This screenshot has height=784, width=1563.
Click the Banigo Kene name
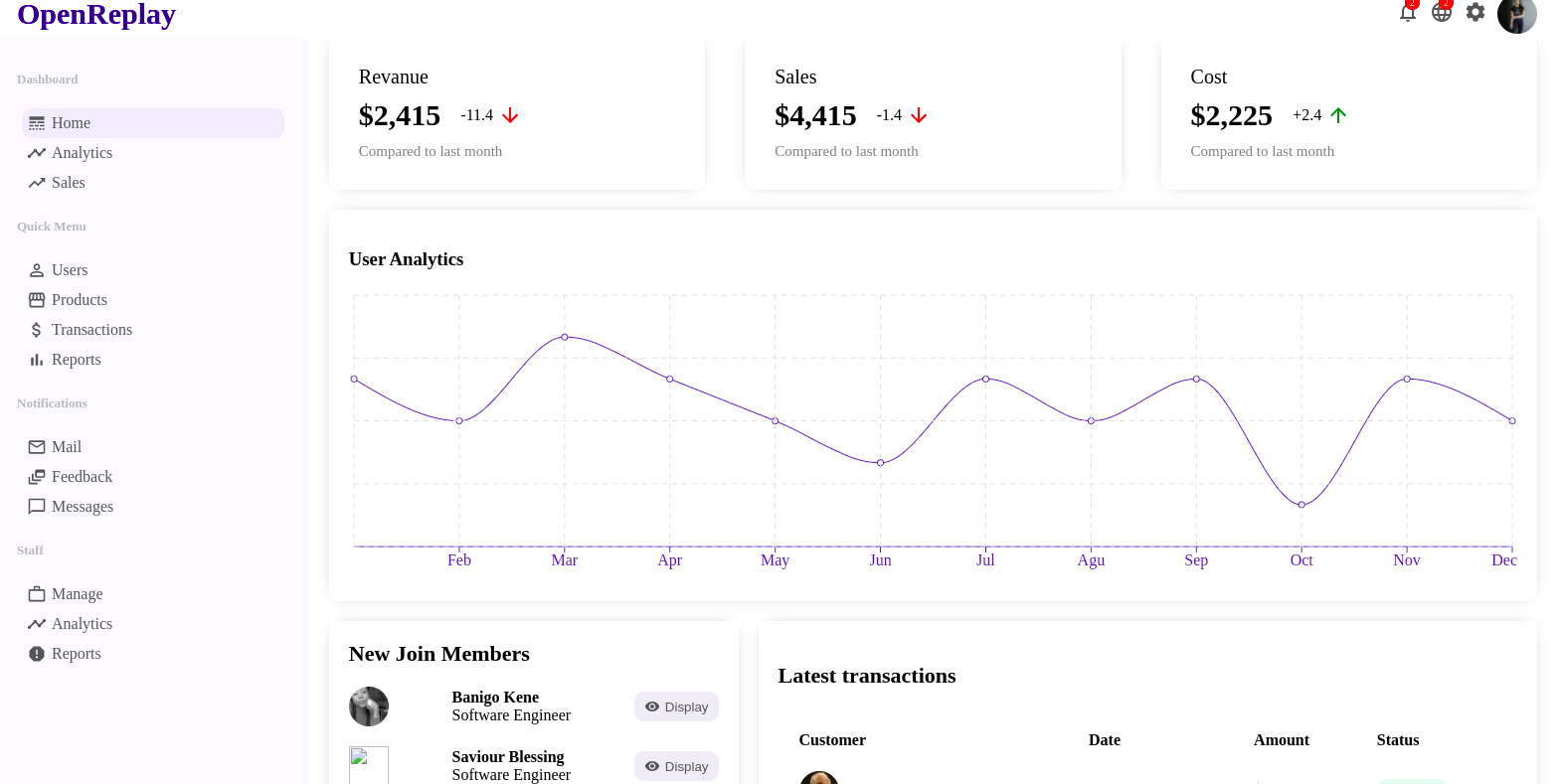click(x=495, y=698)
